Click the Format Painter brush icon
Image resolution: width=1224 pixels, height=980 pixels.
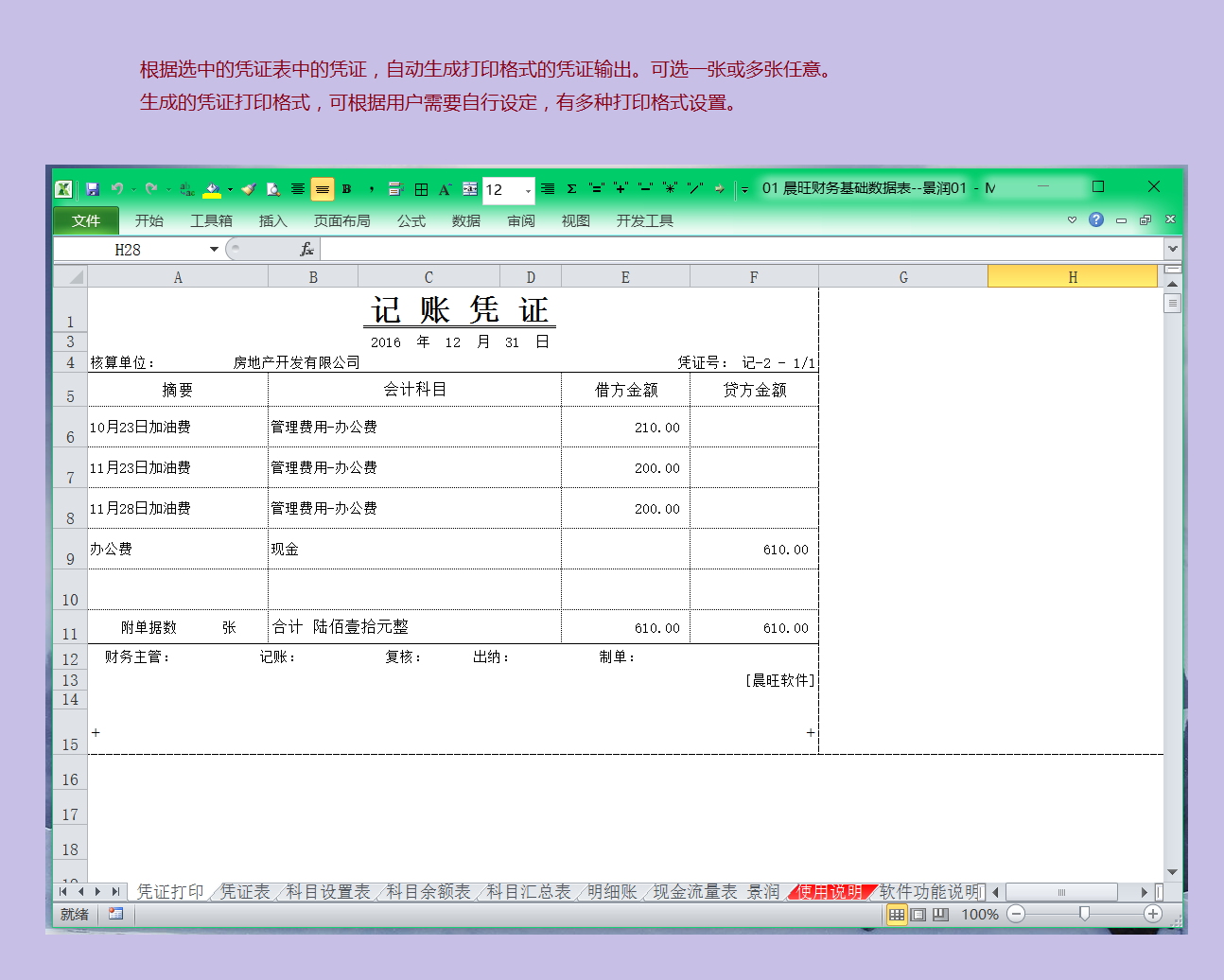pyautogui.click(x=249, y=189)
